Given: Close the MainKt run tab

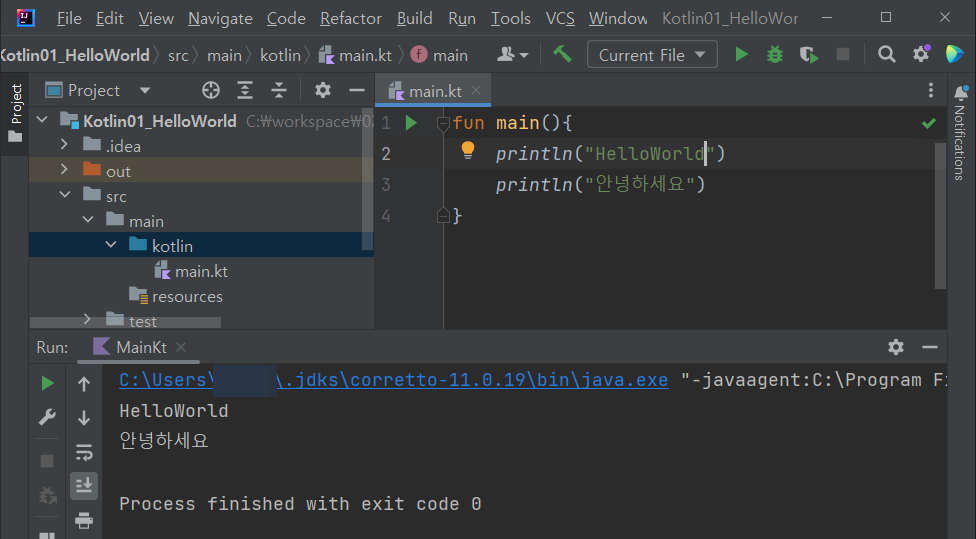Looking at the screenshot, I should coord(181,347).
